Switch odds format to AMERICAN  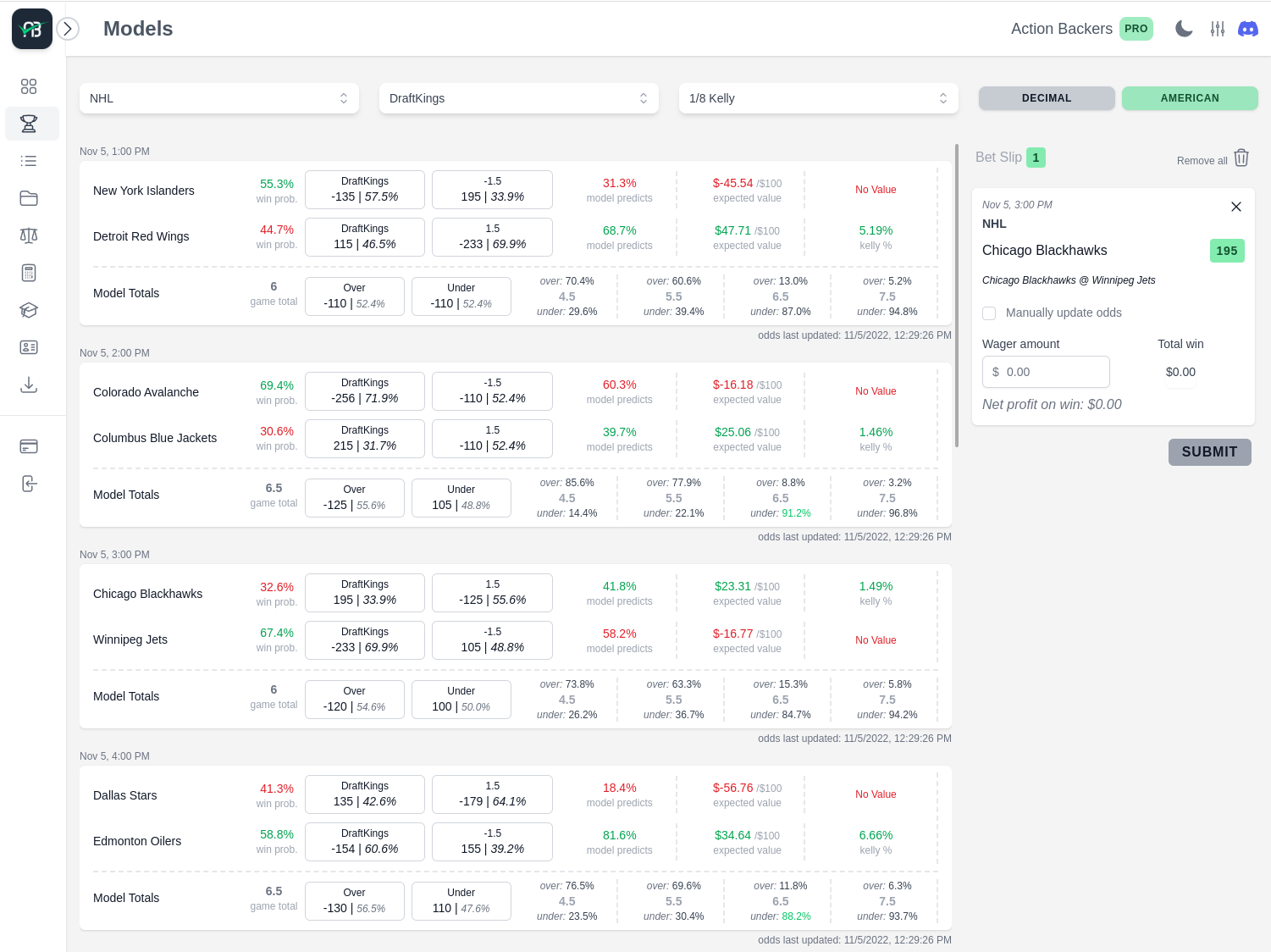[x=1190, y=98]
